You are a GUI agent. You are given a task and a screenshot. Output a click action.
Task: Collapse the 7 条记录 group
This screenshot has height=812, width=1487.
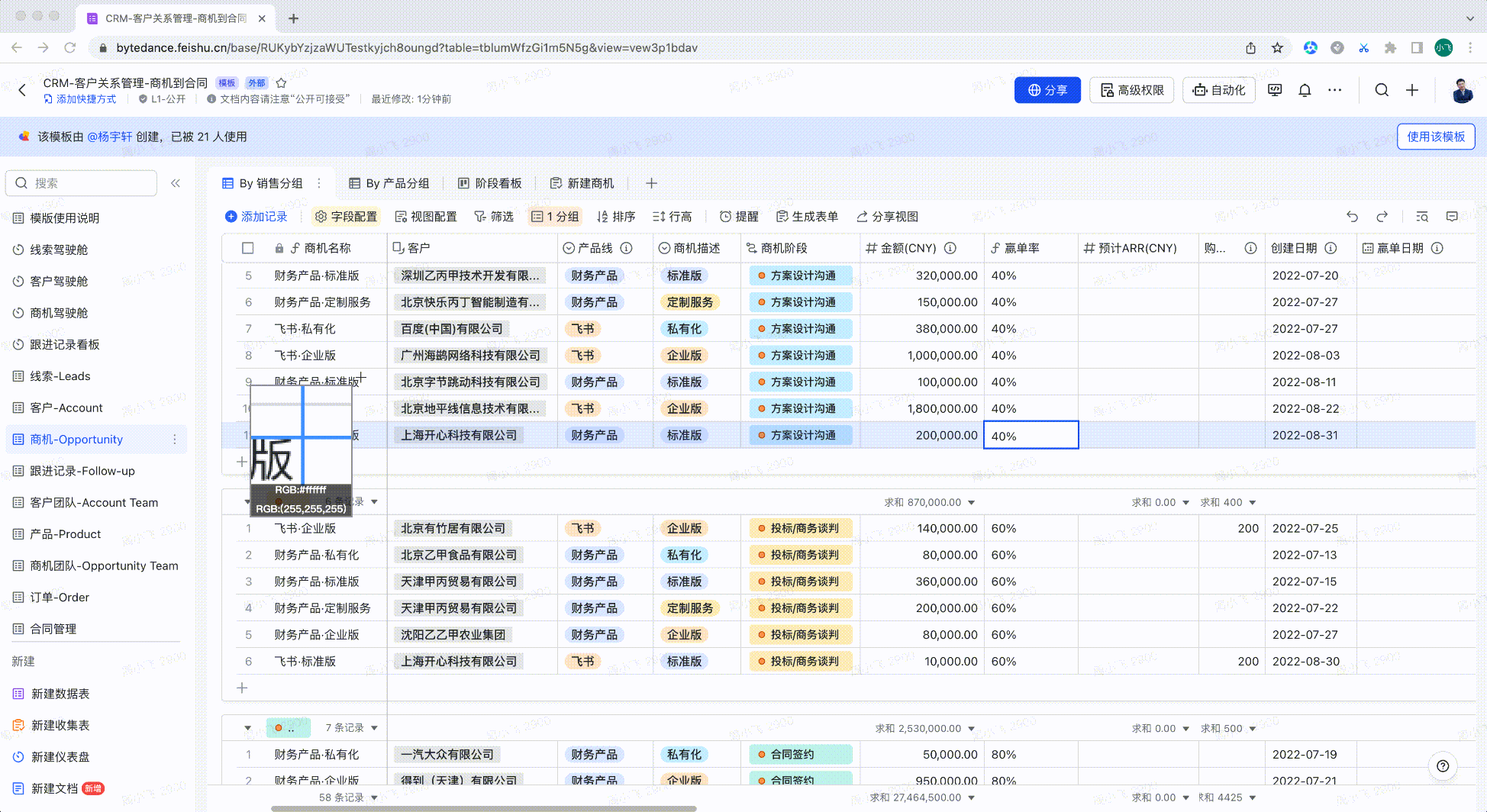(247, 728)
